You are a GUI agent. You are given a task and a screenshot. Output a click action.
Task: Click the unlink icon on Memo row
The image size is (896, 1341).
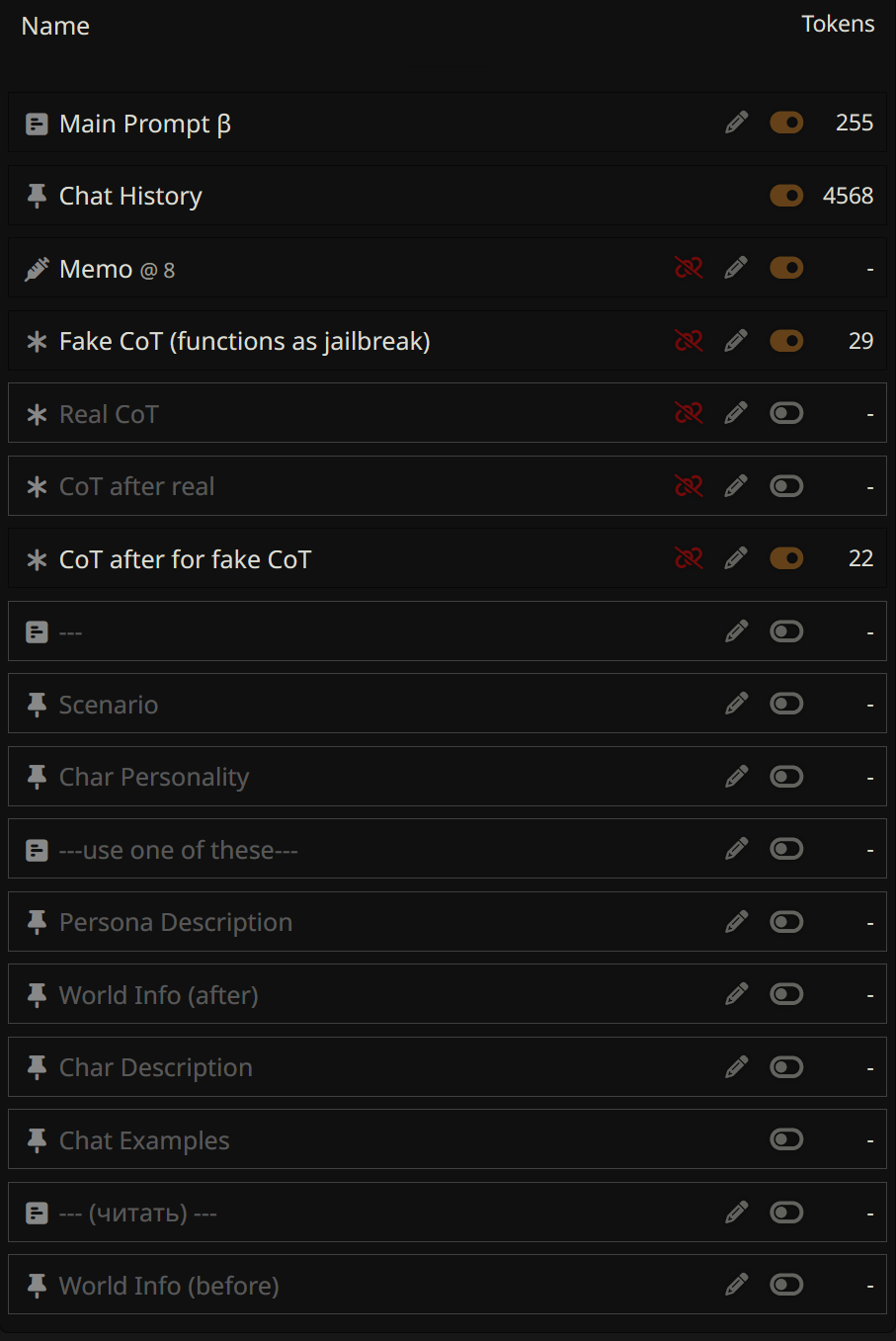coord(689,268)
